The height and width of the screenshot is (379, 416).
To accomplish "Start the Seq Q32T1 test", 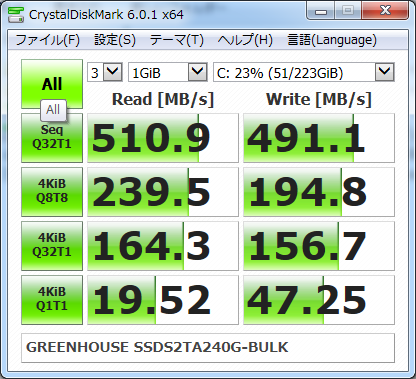I will (52, 138).
